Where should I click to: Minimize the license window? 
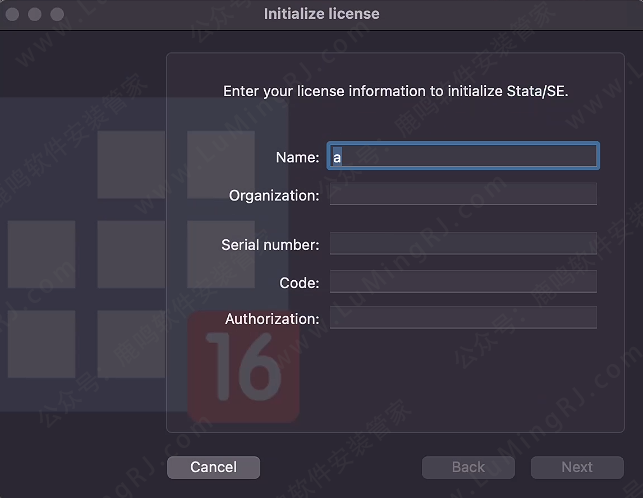35,14
